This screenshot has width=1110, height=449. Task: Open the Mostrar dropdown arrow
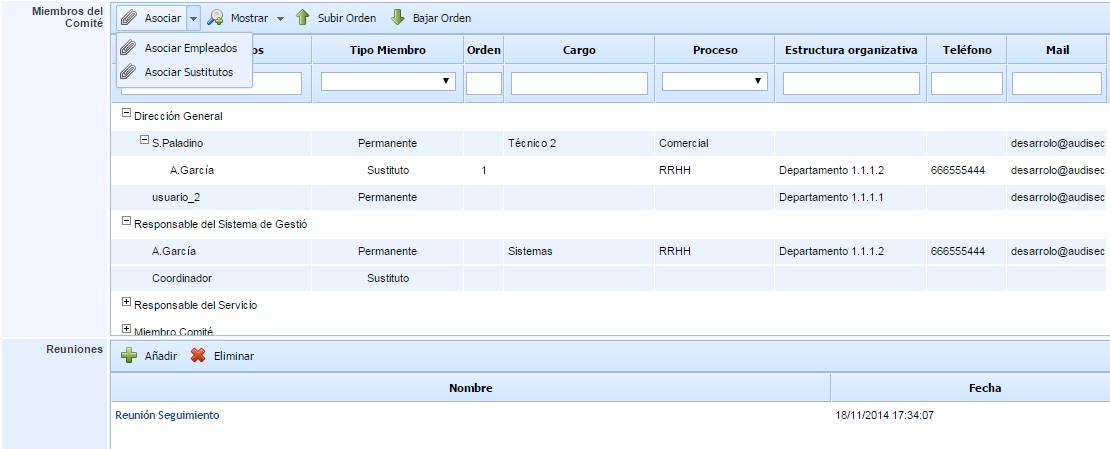(x=280, y=19)
